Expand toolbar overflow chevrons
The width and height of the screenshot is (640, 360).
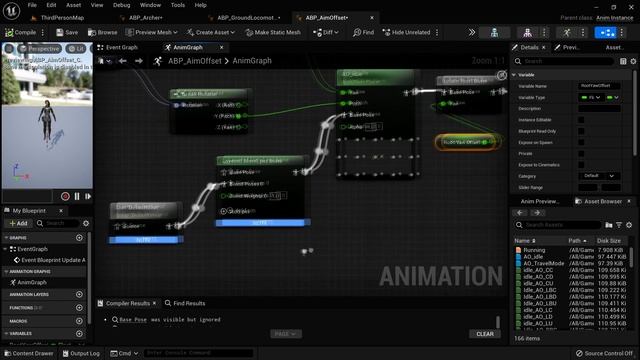click(x=471, y=32)
